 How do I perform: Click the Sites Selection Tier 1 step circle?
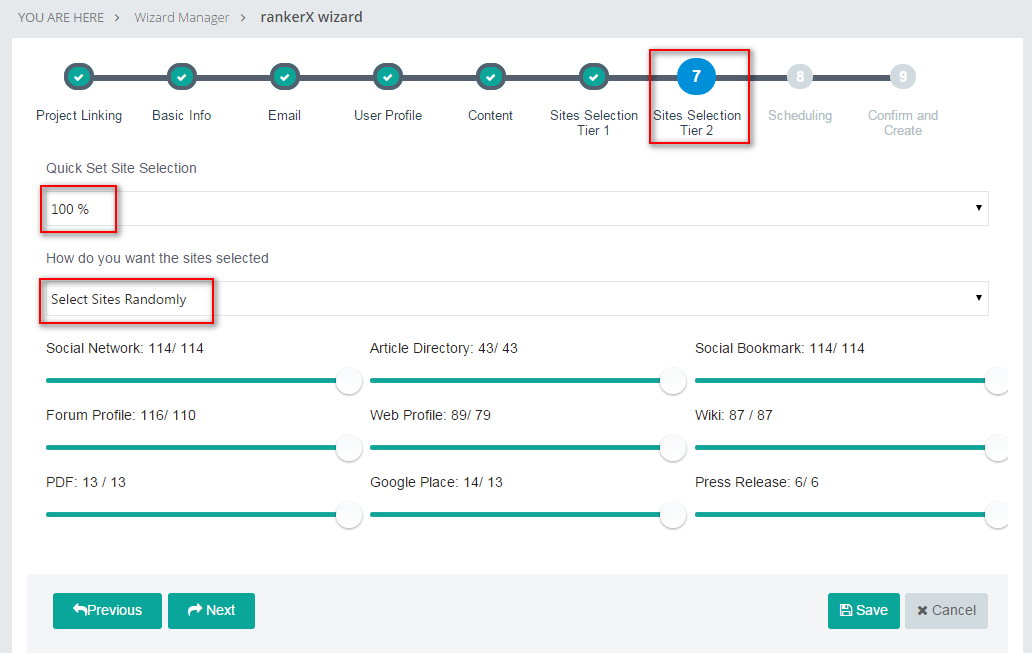pyautogui.click(x=594, y=77)
